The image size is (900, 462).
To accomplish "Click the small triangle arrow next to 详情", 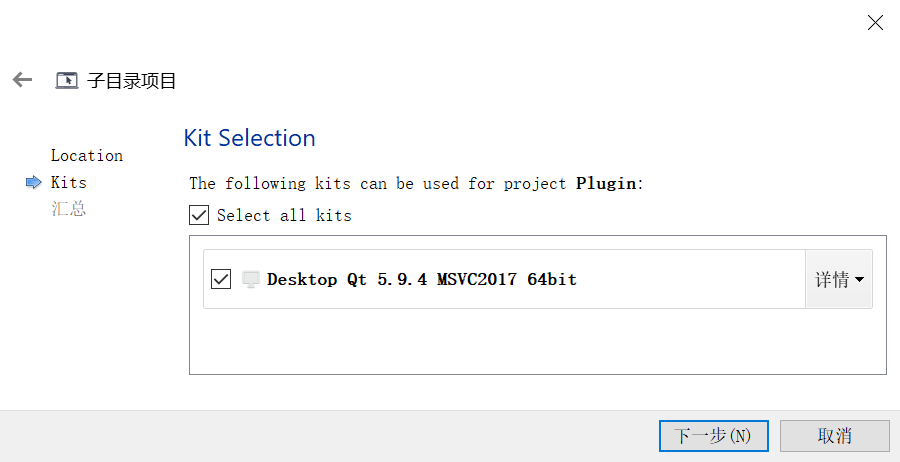I will [x=859, y=279].
